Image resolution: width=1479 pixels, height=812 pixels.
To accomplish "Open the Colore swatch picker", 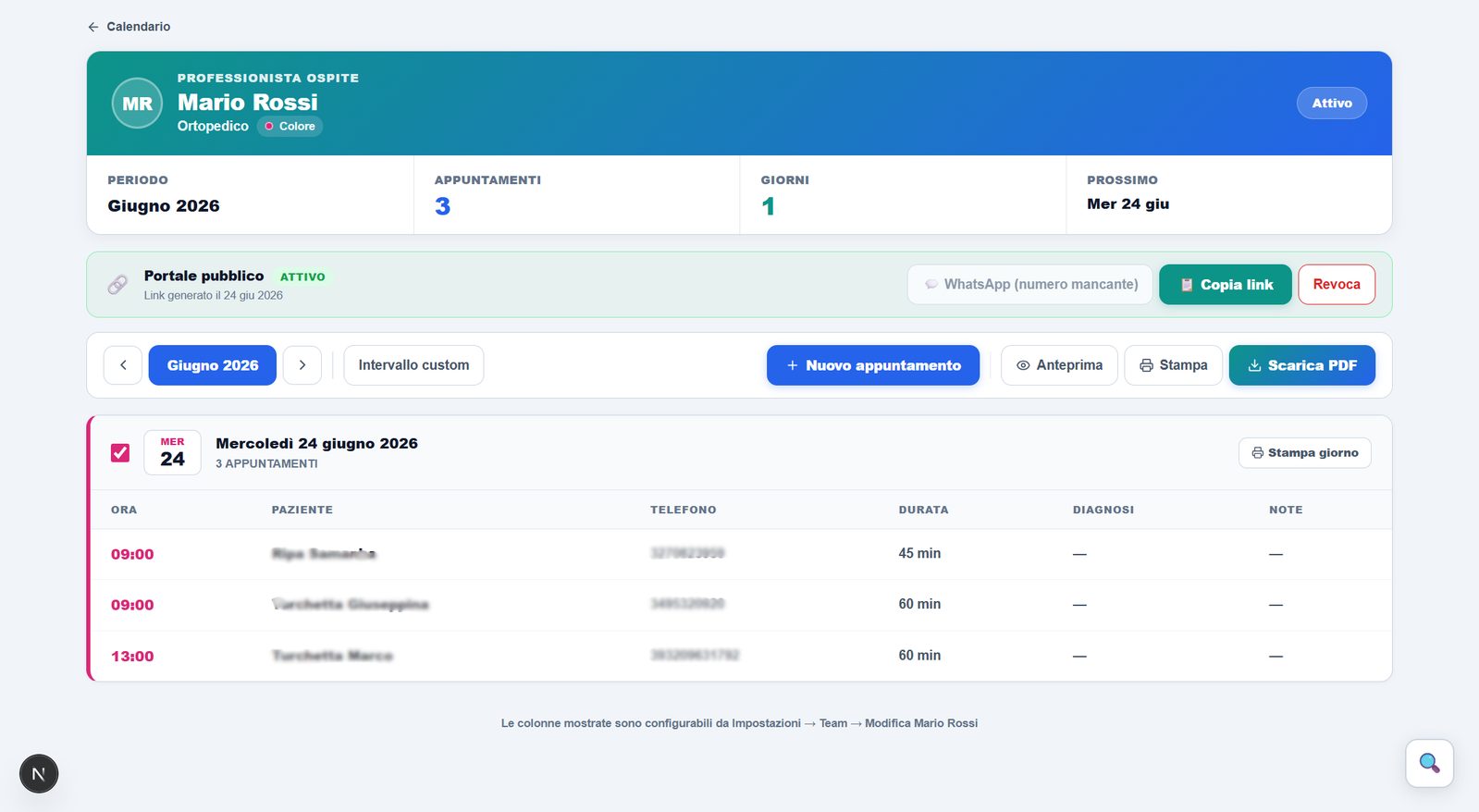I will point(290,127).
